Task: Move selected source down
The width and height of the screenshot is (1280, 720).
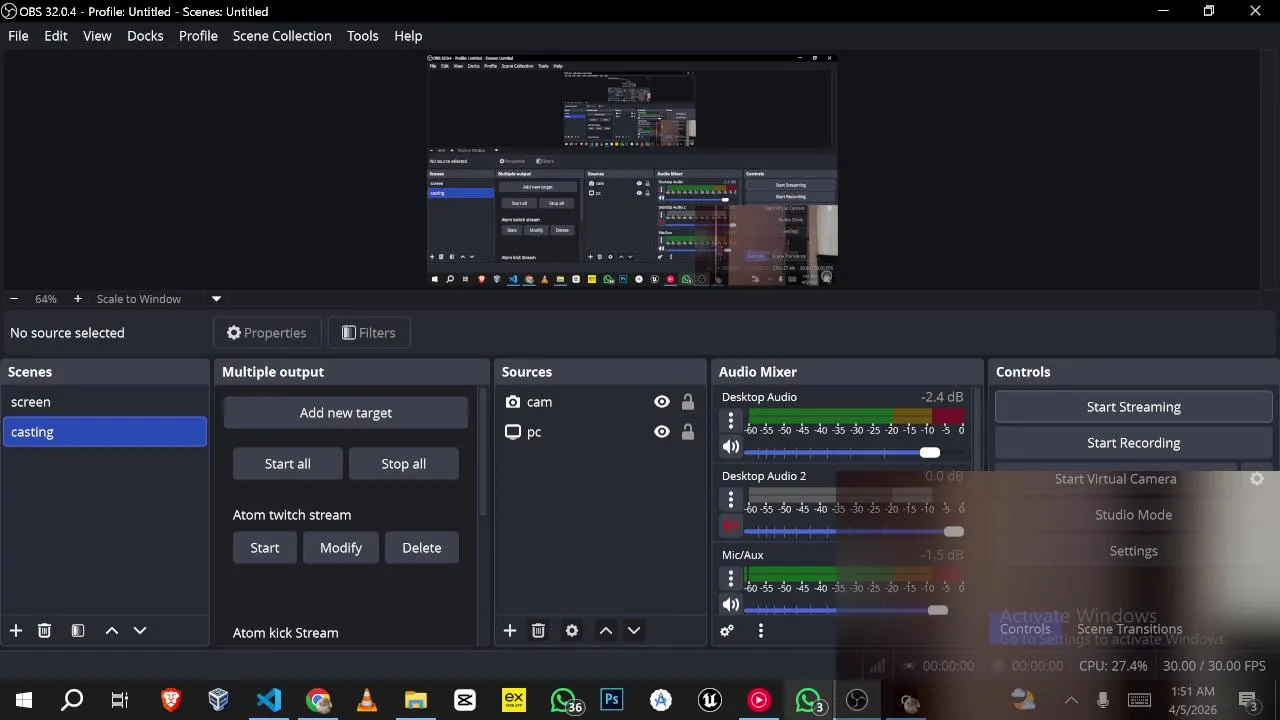Action: 634,631
